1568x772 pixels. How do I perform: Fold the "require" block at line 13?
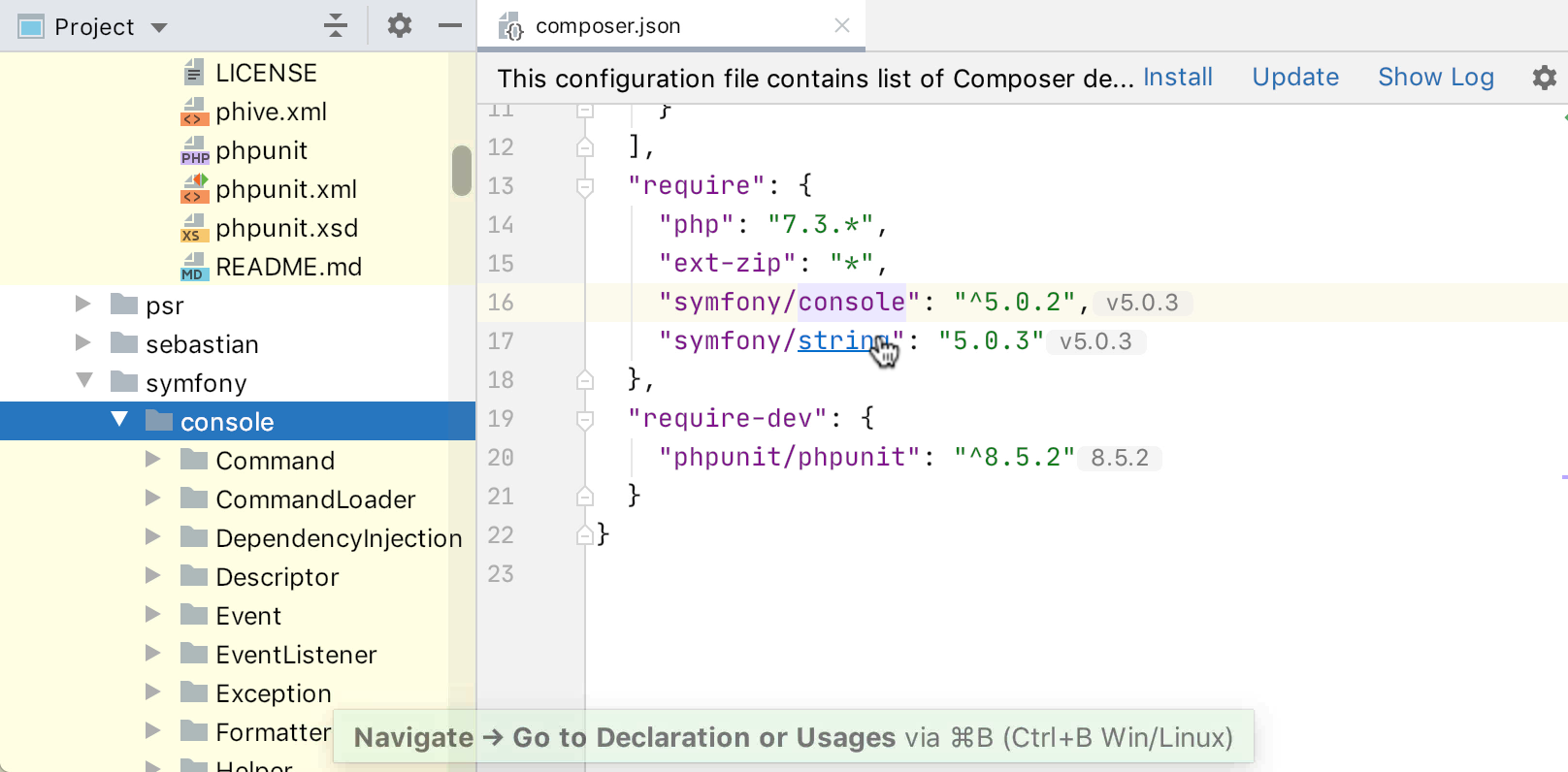point(585,186)
